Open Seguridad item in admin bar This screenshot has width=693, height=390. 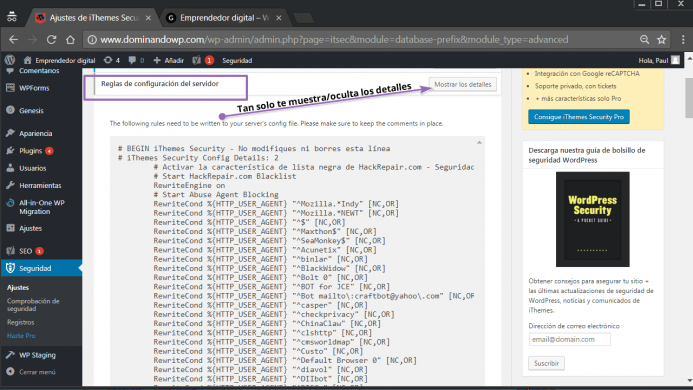(237, 60)
